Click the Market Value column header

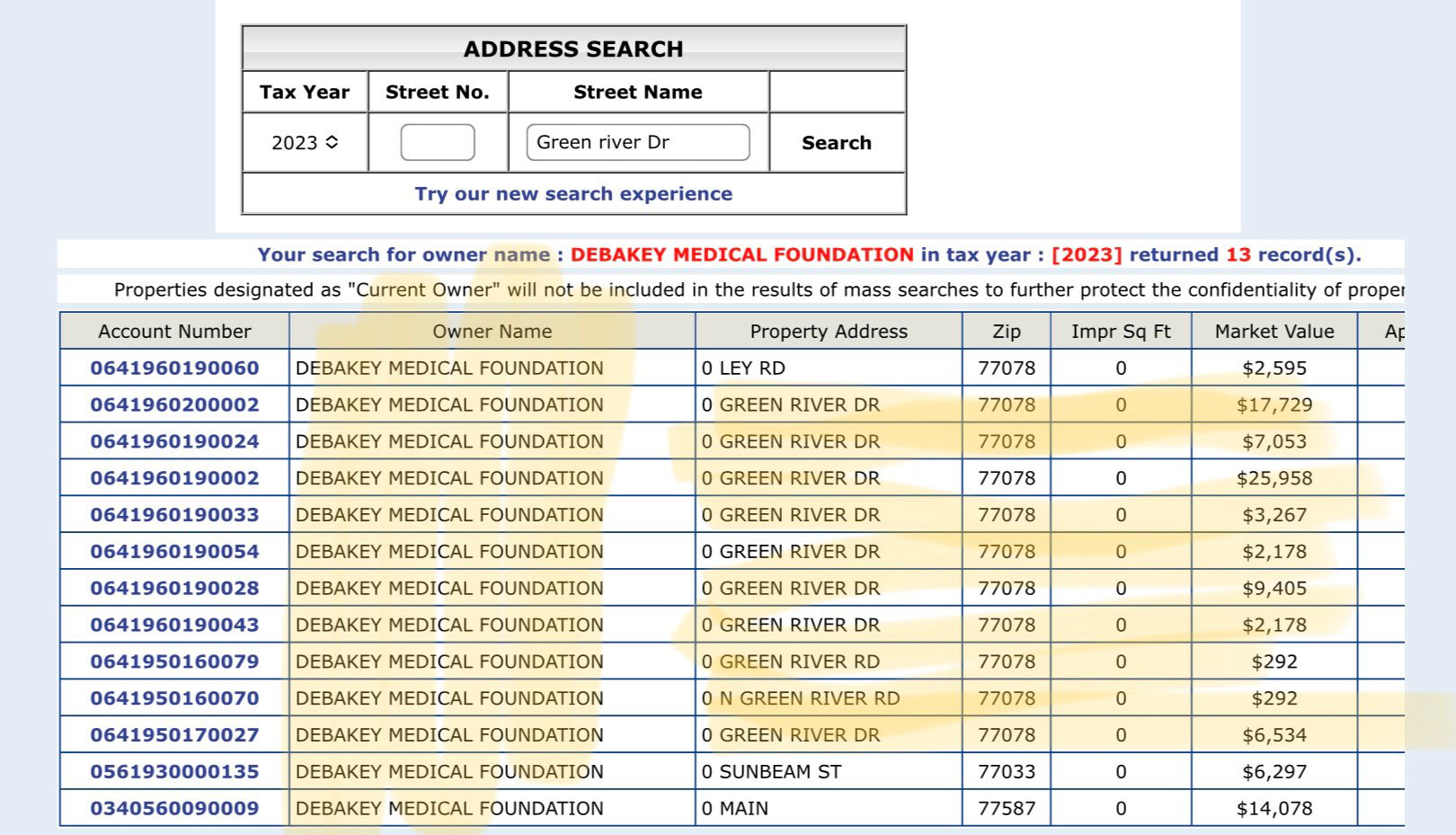coord(1274,331)
